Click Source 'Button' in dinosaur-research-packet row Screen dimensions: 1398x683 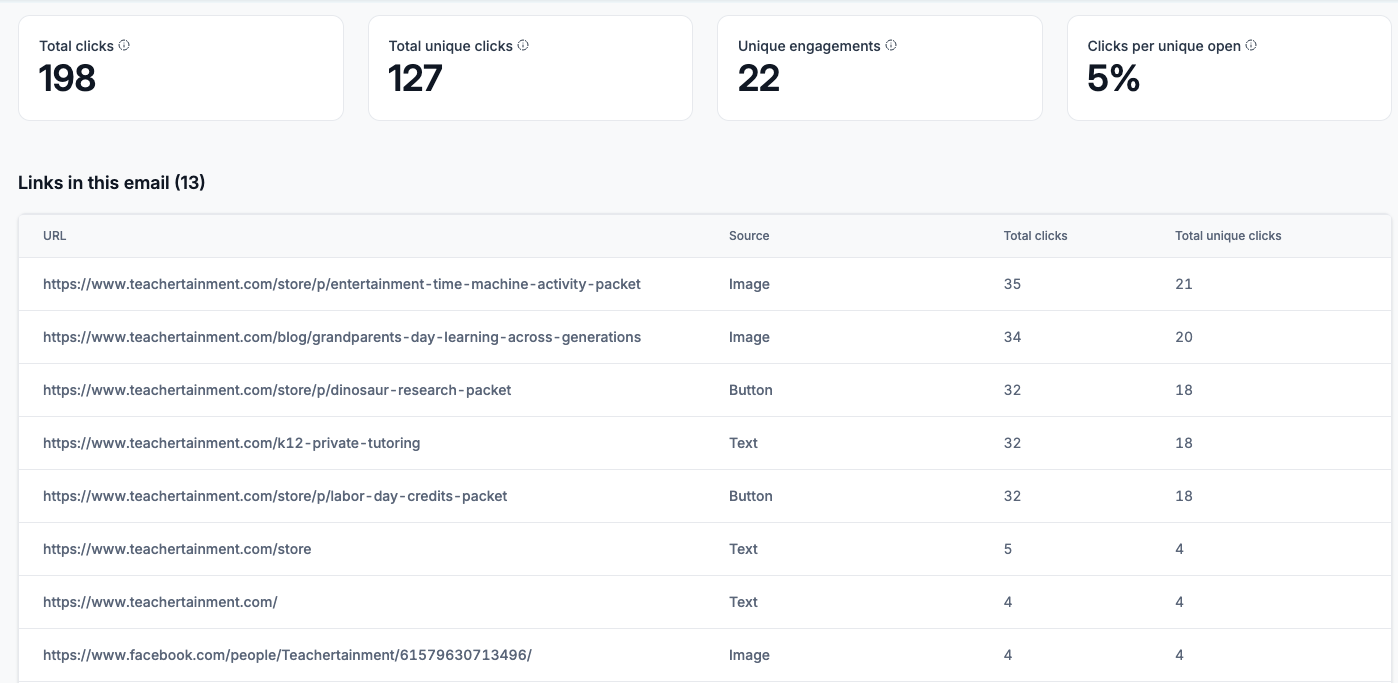[751, 390]
